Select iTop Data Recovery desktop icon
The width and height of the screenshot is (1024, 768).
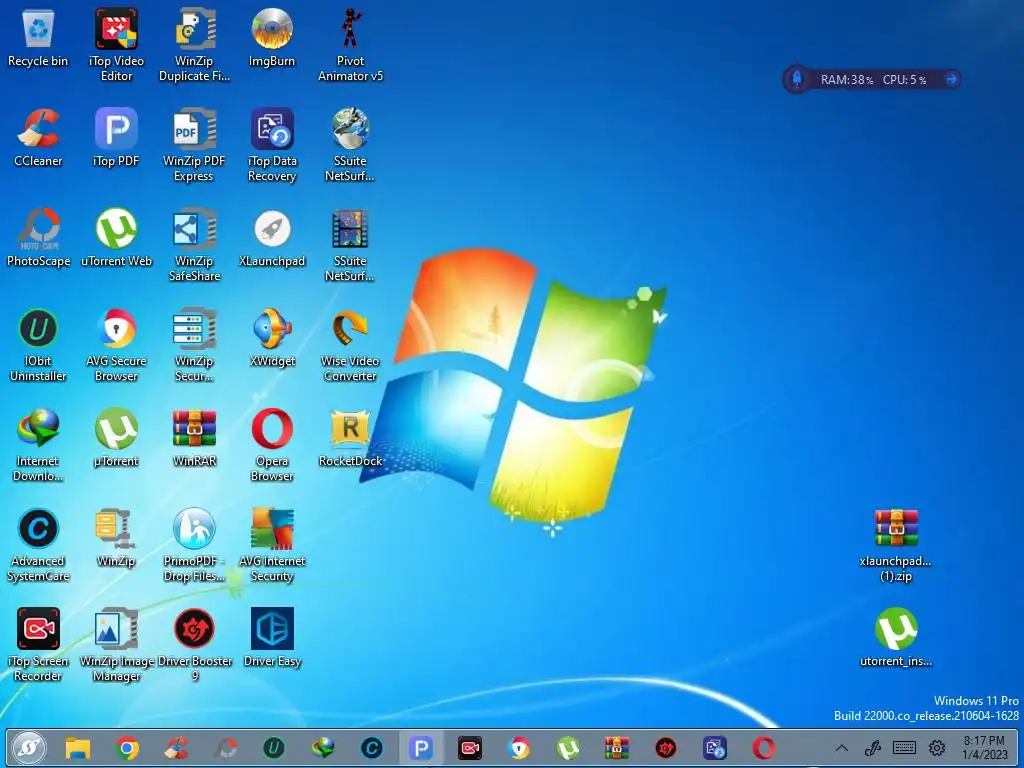[272, 145]
